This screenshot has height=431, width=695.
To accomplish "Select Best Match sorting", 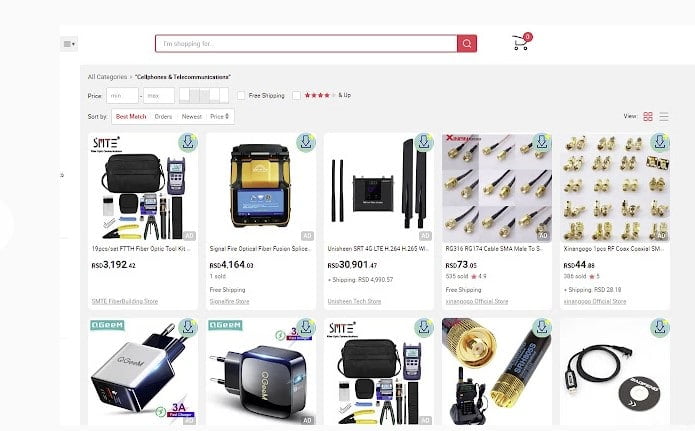I will click(x=131, y=116).
